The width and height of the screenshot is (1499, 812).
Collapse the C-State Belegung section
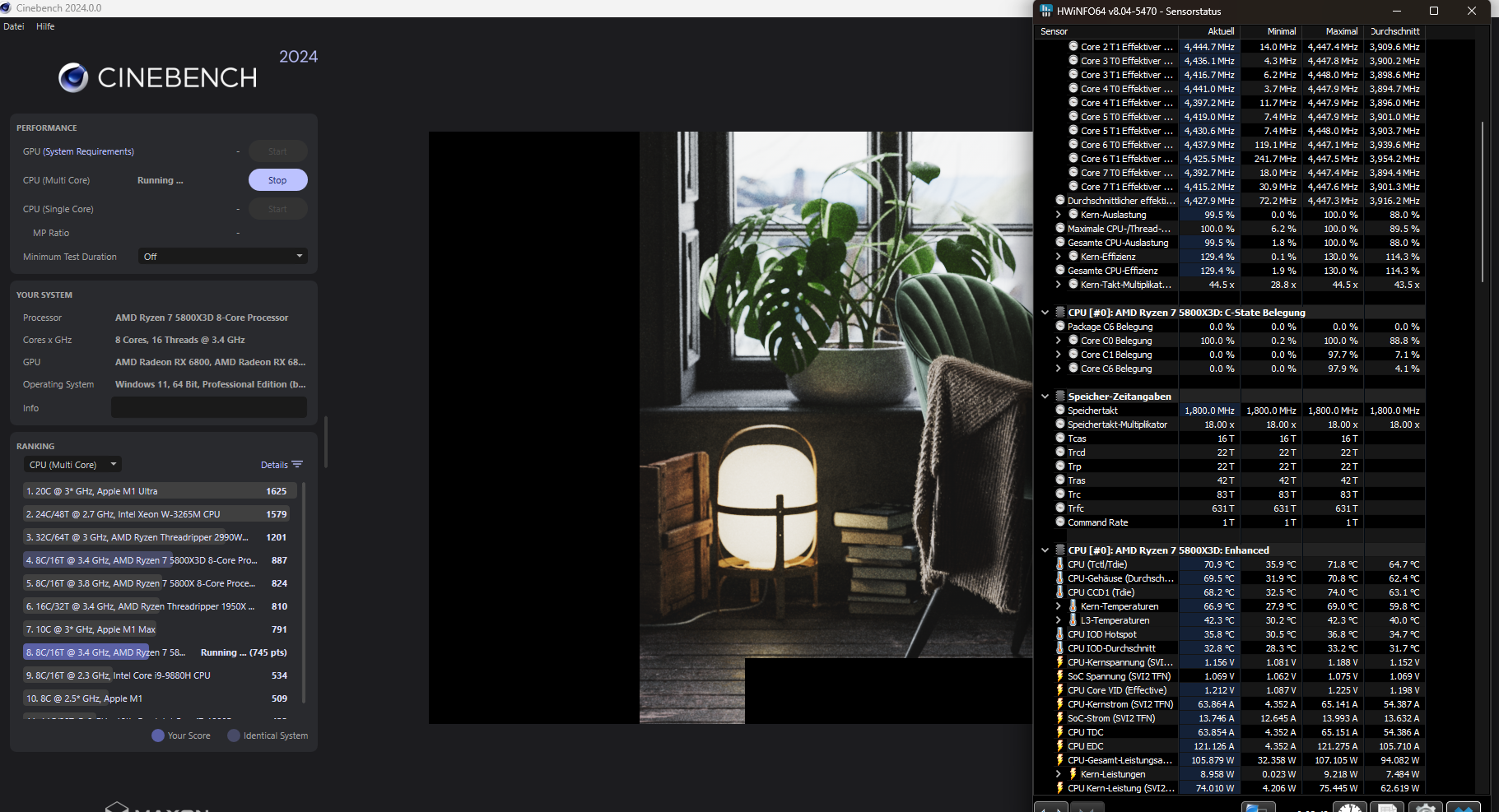1045,313
